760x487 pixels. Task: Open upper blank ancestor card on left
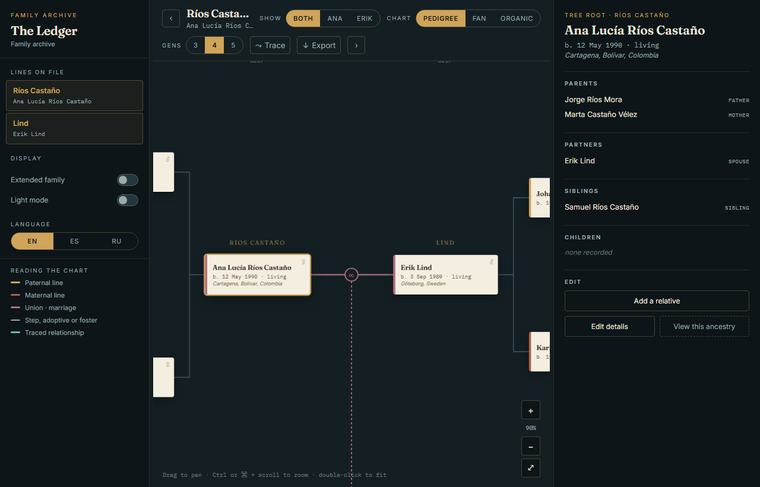[164, 172]
